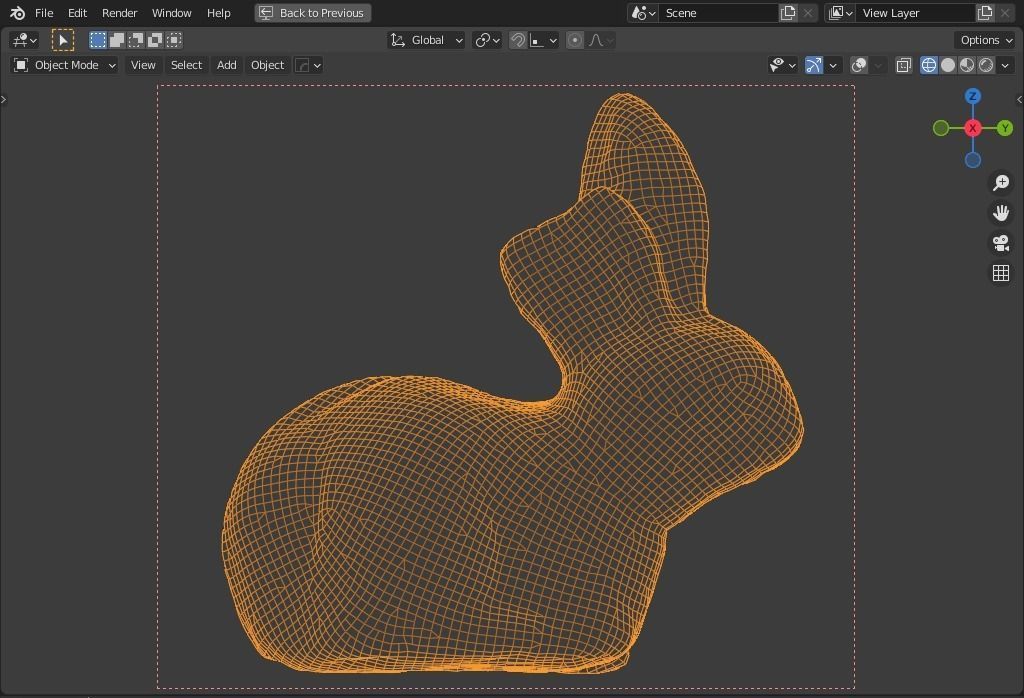Viewport: 1024px width, 698px height.
Task: Switch to Material Preview shading
Action: pyautogui.click(x=967, y=65)
